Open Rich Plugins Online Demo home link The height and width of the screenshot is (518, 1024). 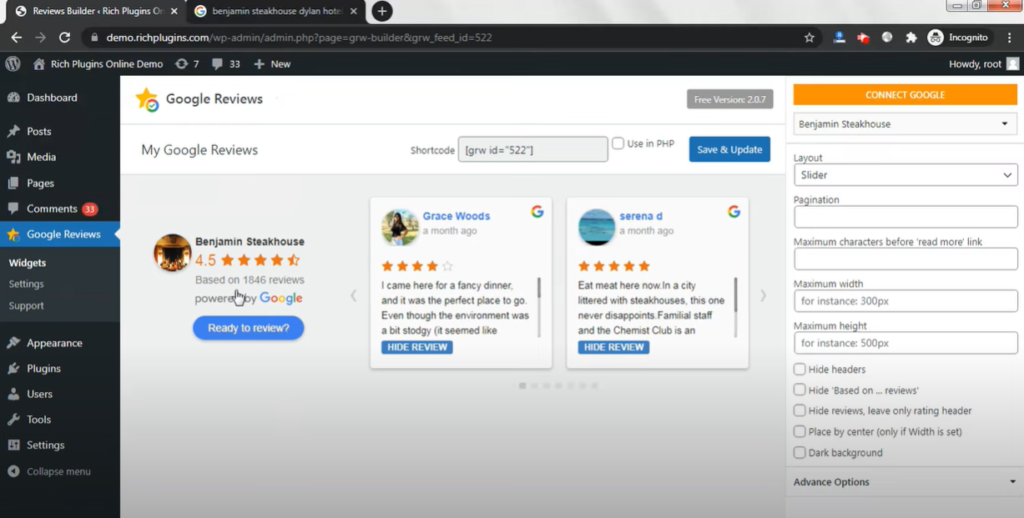point(98,64)
